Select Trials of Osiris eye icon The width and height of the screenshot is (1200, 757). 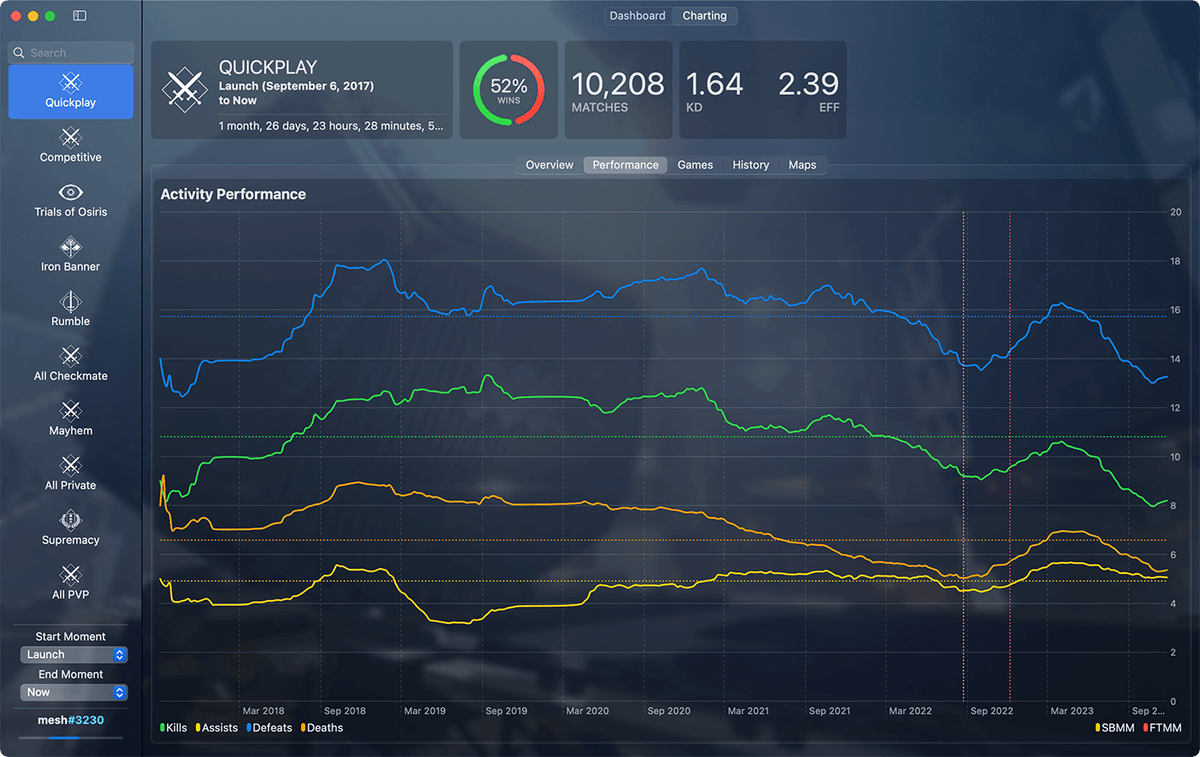click(x=70, y=192)
